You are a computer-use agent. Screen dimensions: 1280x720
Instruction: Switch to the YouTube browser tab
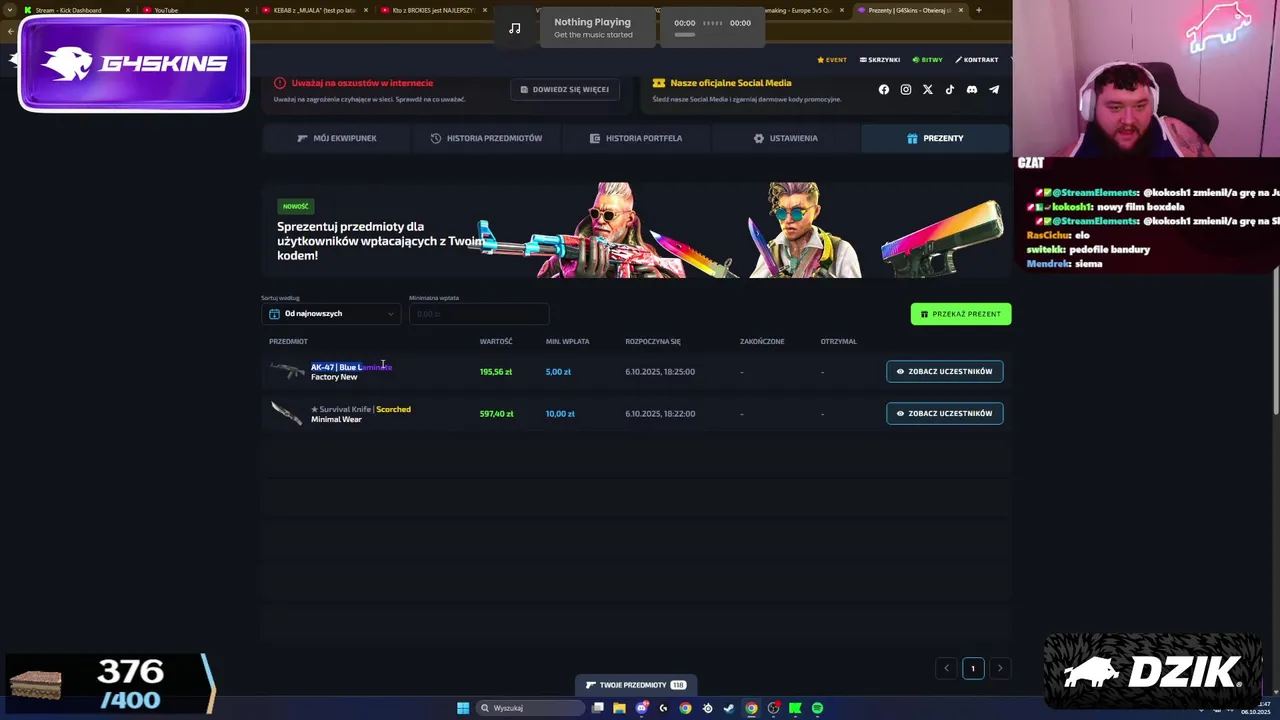[x=195, y=10]
